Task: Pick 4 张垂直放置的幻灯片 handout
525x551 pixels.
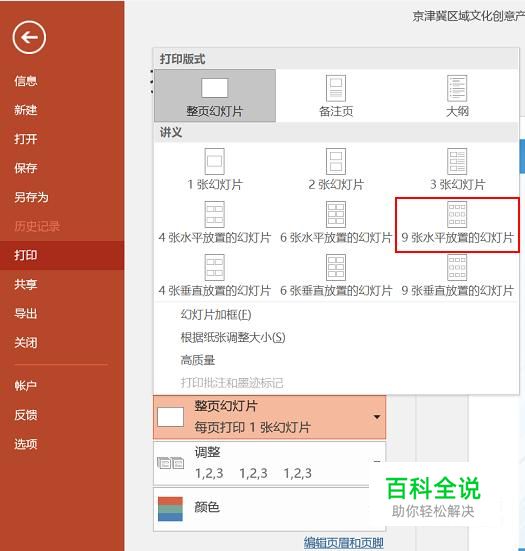Action: [x=215, y=276]
